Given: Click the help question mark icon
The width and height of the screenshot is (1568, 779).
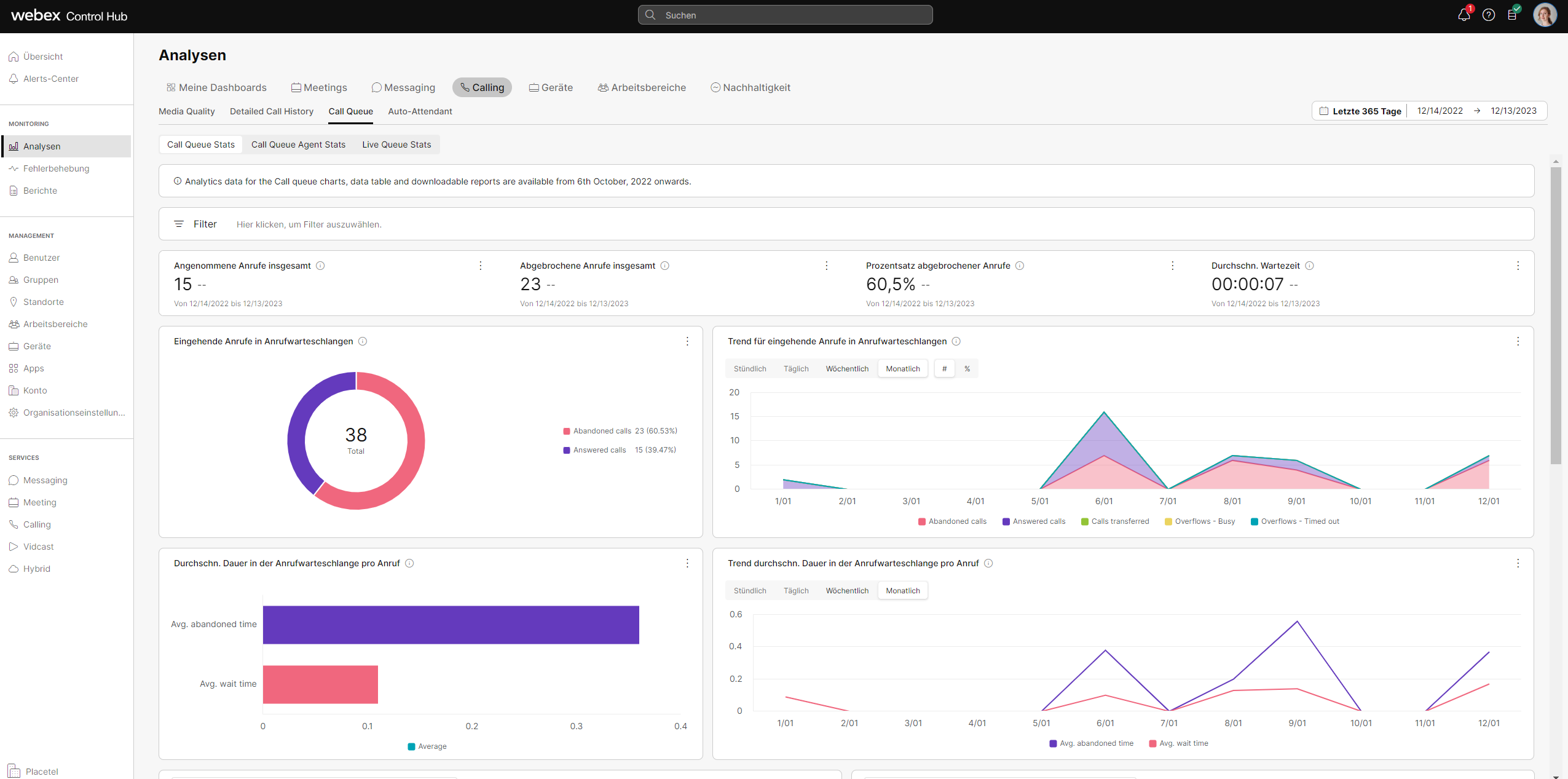Looking at the screenshot, I should tap(1488, 15).
